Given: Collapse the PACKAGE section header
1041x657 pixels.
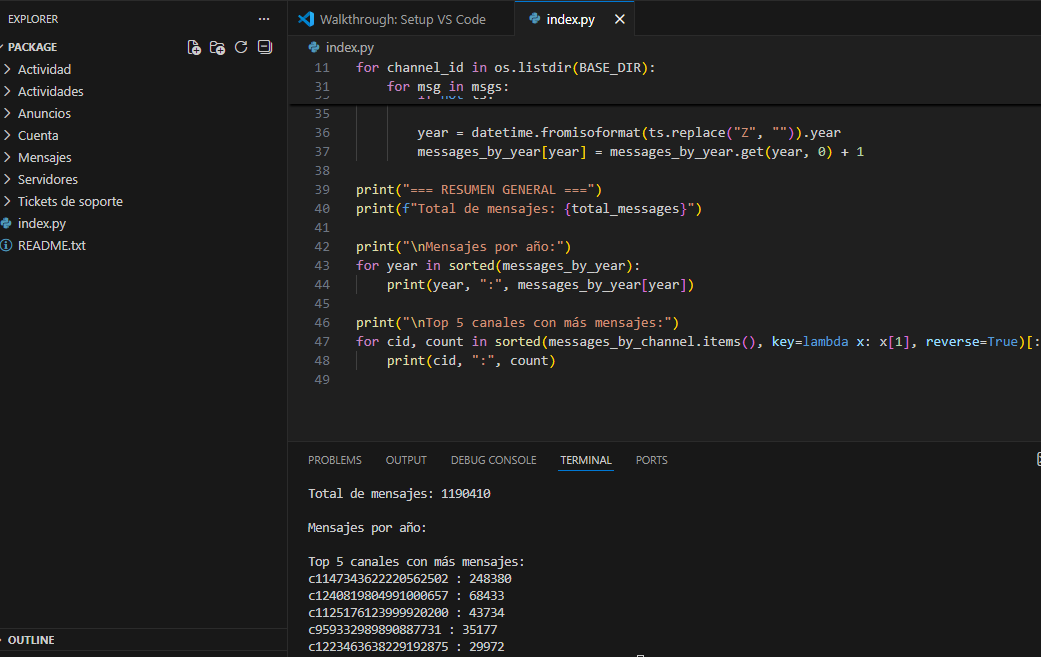Looking at the screenshot, I should (31, 46).
